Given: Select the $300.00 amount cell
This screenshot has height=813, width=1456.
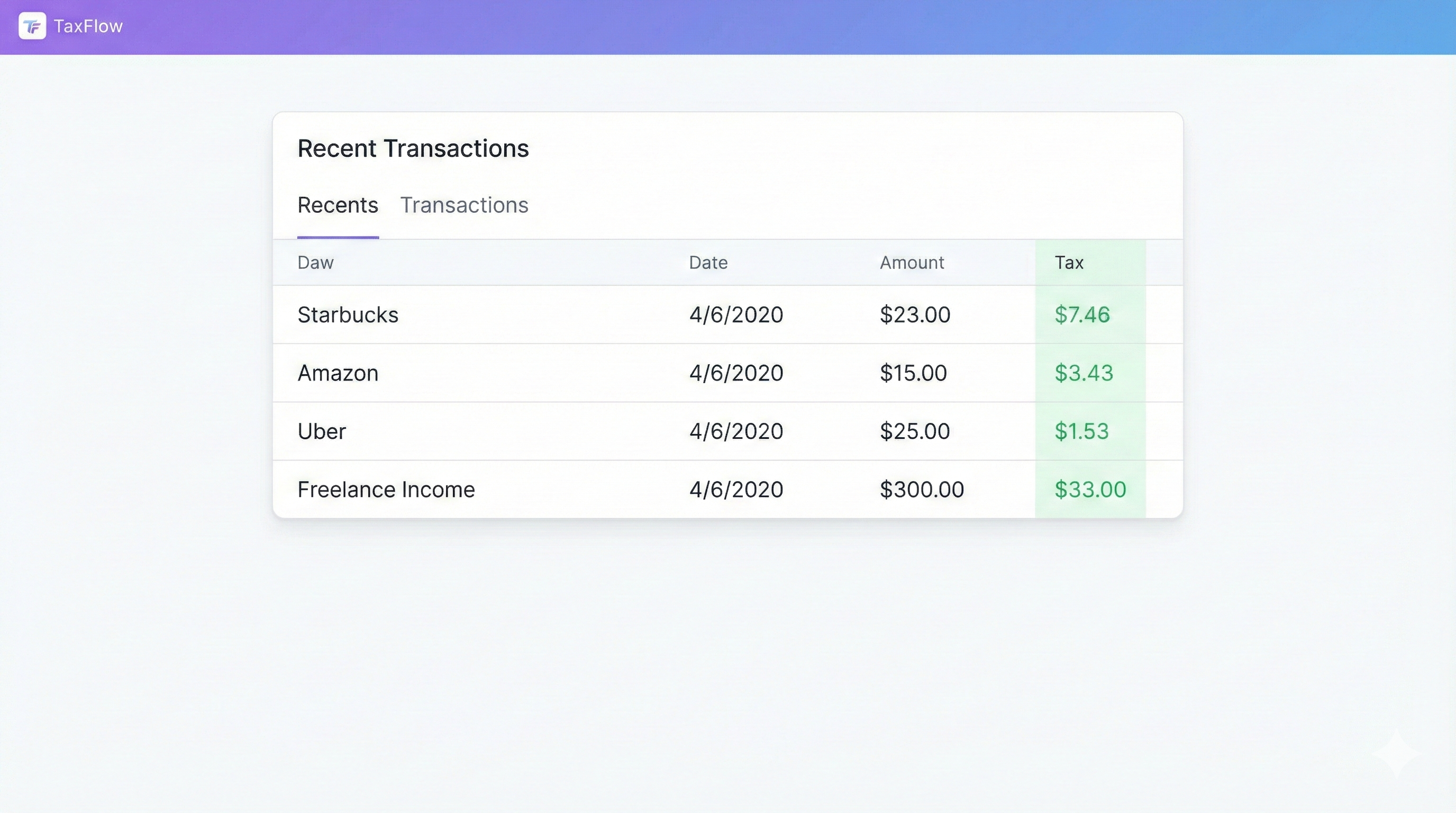Looking at the screenshot, I should pos(921,489).
